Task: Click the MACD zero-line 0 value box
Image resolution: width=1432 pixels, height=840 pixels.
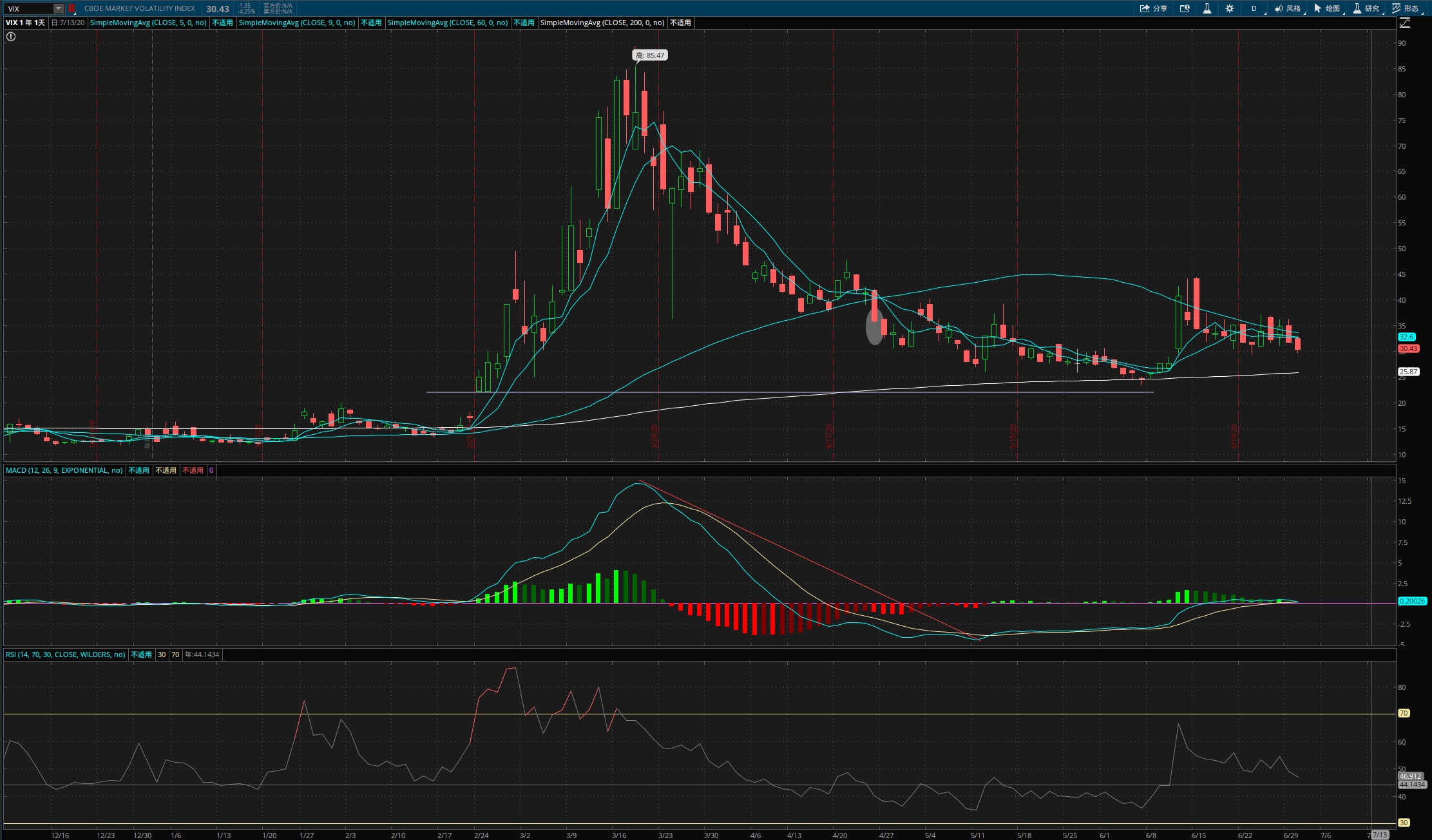Action: pos(211,470)
